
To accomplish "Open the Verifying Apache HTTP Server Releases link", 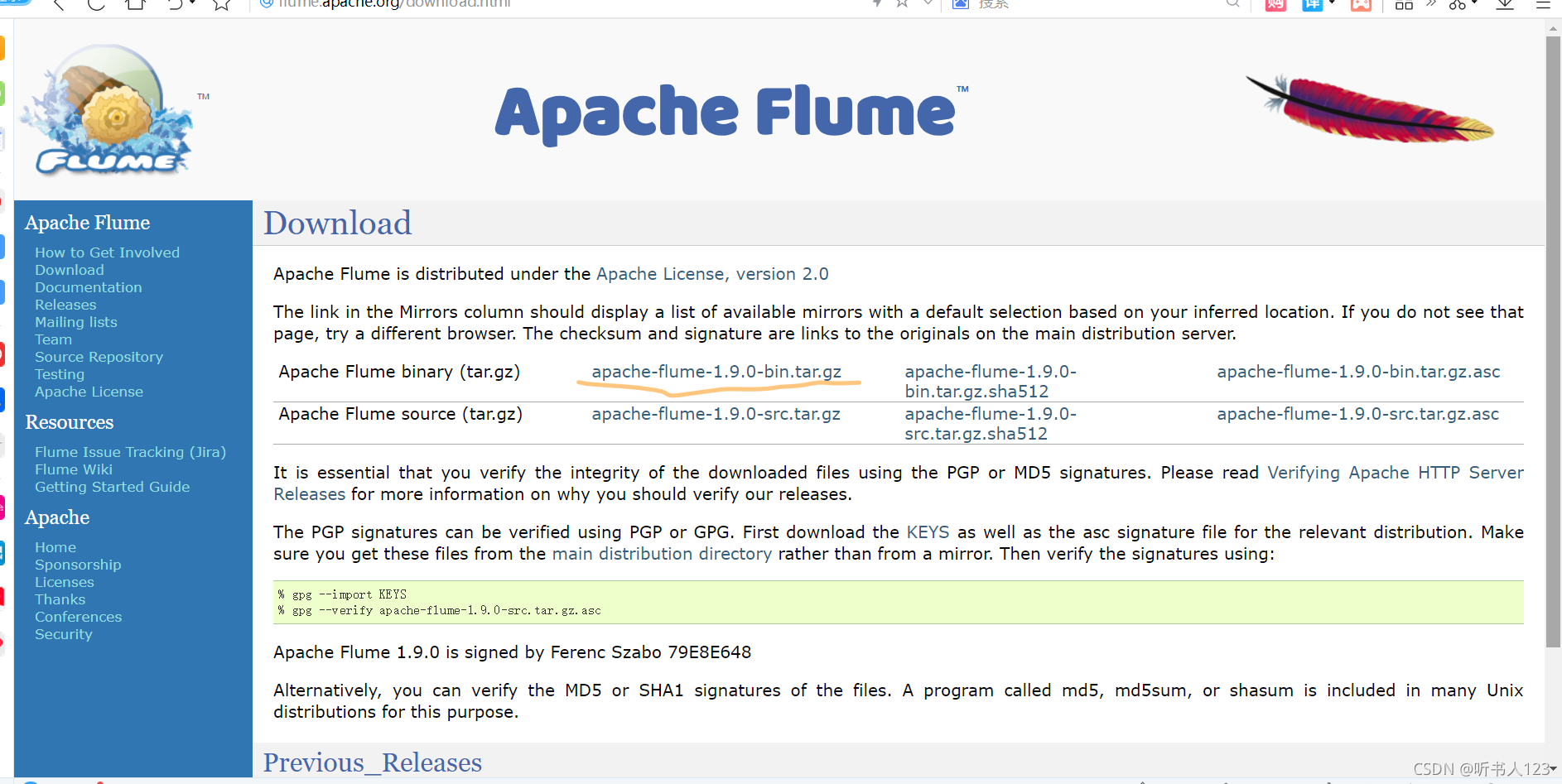I will [1395, 472].
